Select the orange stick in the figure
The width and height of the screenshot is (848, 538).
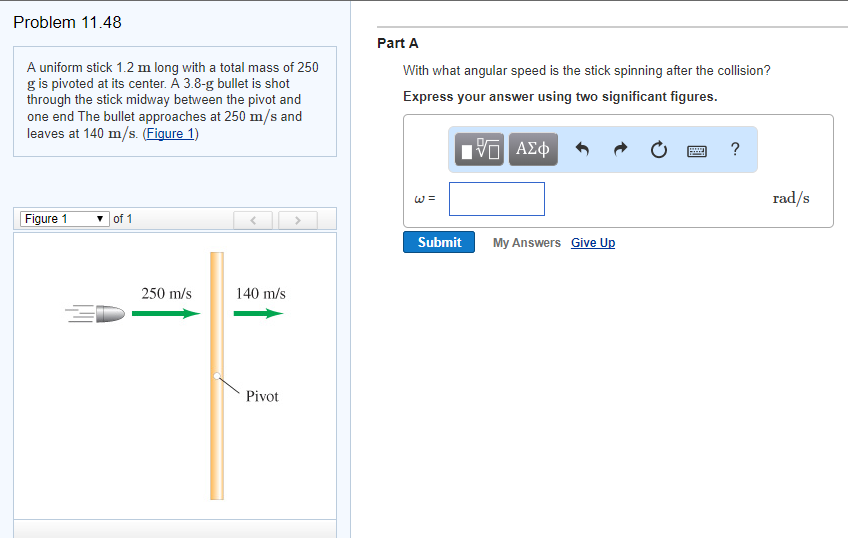coord(217,376)
